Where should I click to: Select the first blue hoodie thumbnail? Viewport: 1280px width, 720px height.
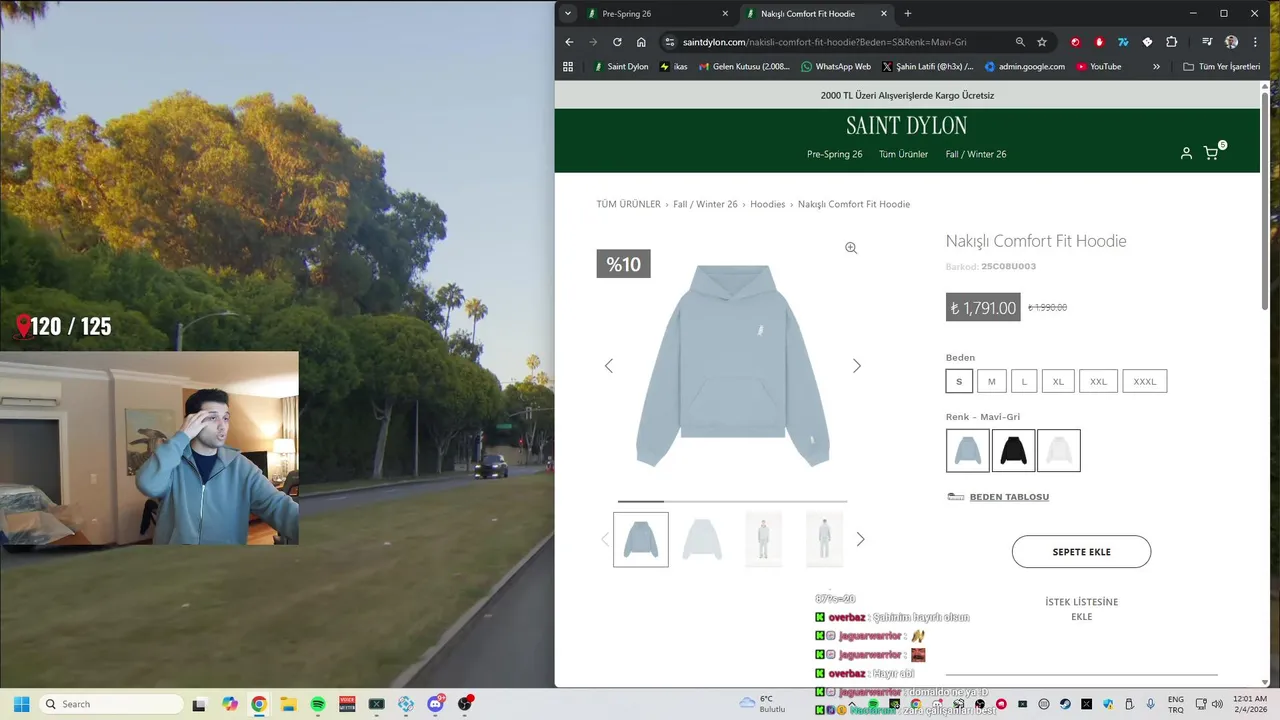point(641,540)
